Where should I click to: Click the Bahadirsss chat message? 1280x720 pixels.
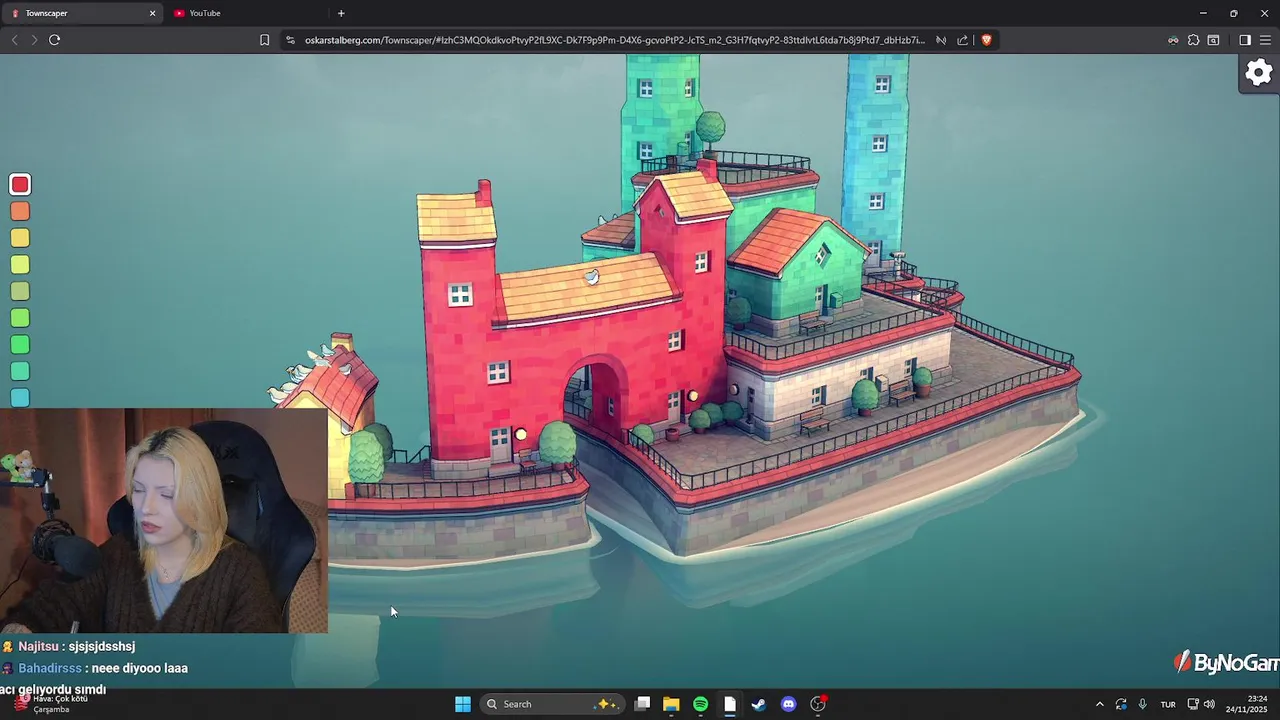(95, 668)
